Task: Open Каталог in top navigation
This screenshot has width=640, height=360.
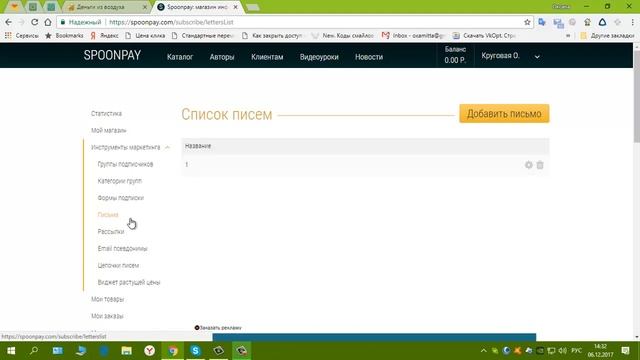Action: tap(180, 57)
